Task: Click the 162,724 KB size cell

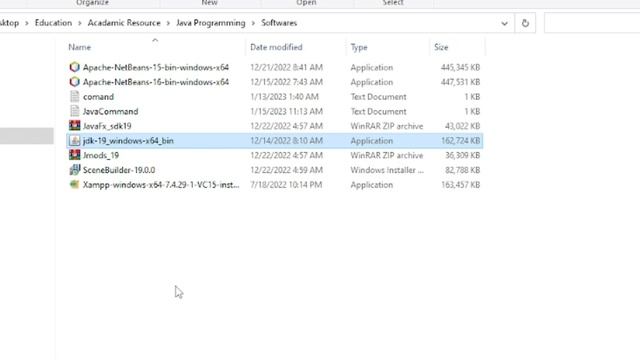Action: [460, 141]
